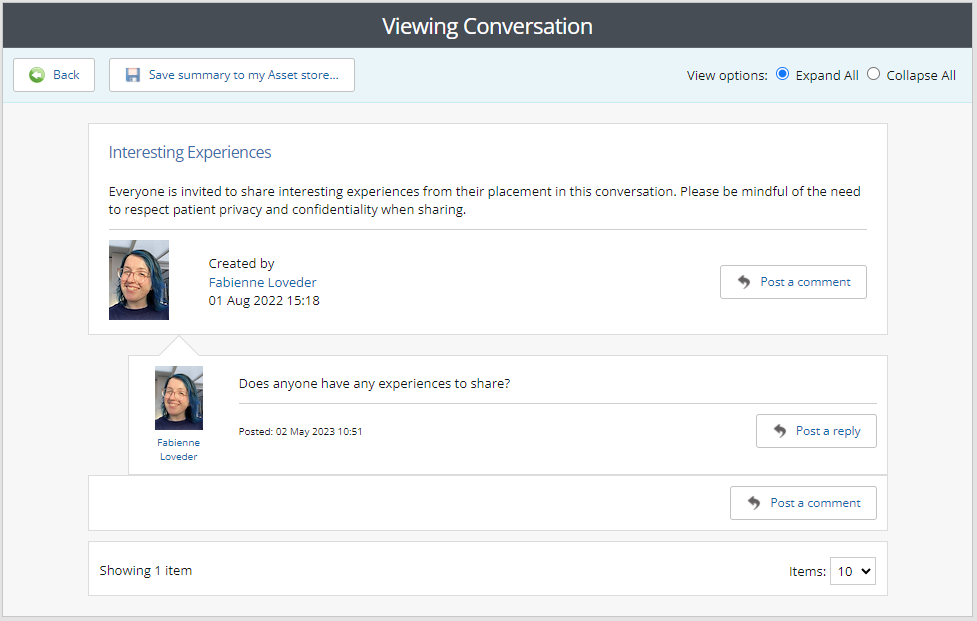Click the 'Showing 1 item' text
This screenshot has width=977, height=621.
pyautogui.click(x=146, y=571)
